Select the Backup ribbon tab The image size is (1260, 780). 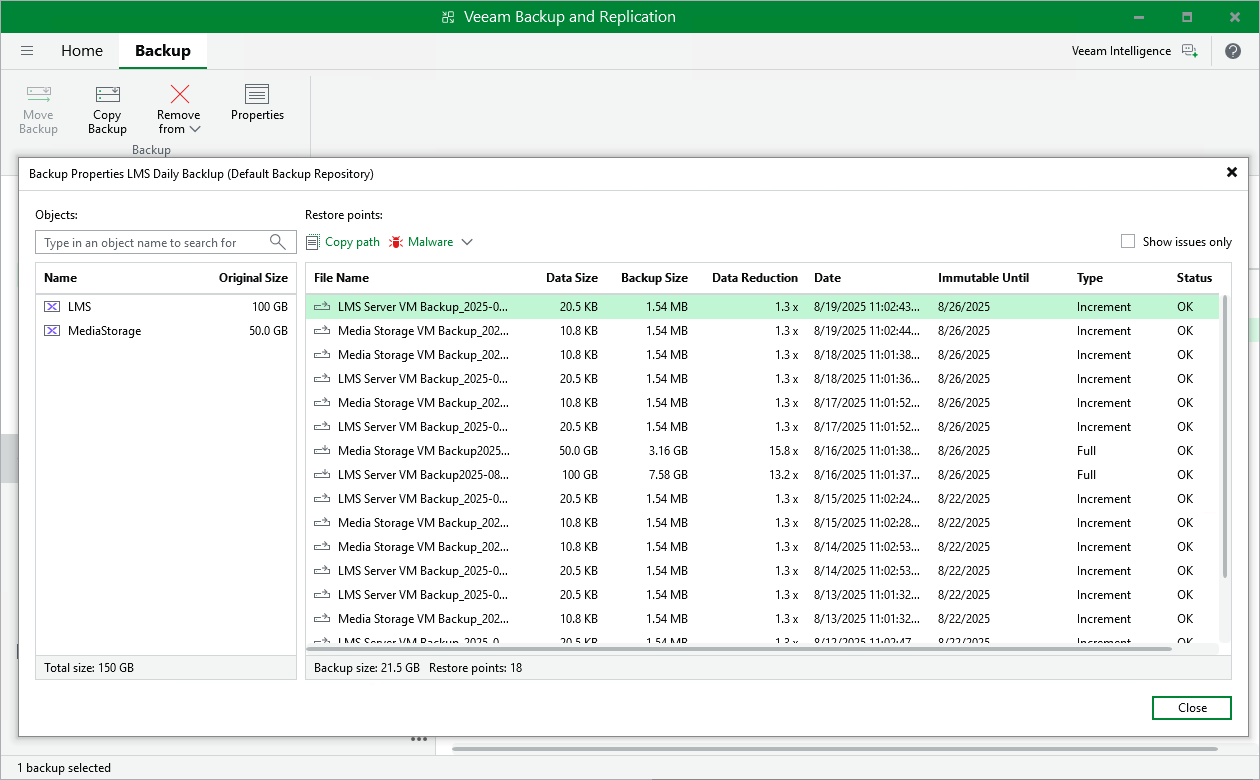[x=162, y=50]
